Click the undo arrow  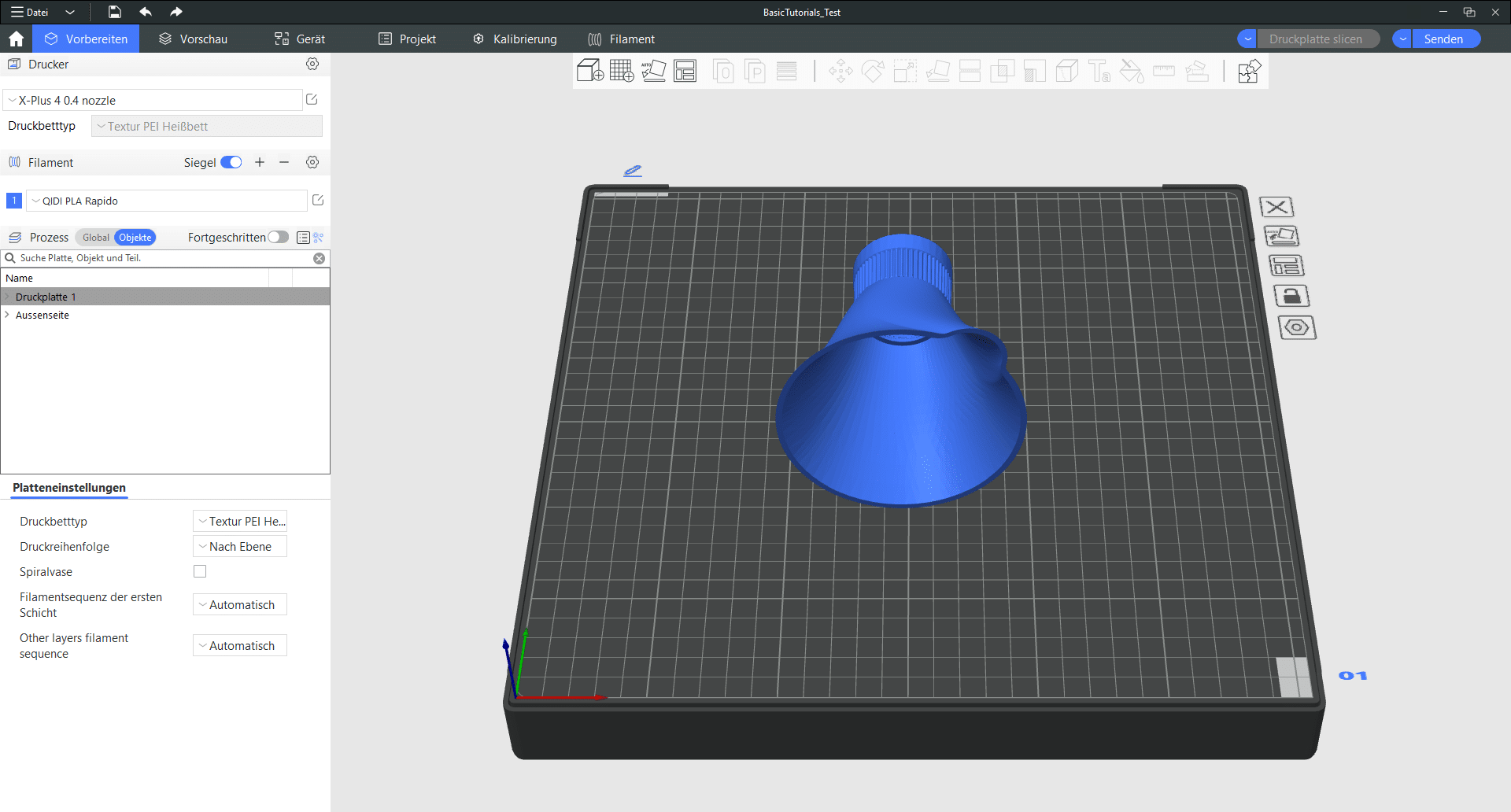[x=146, y=12]
